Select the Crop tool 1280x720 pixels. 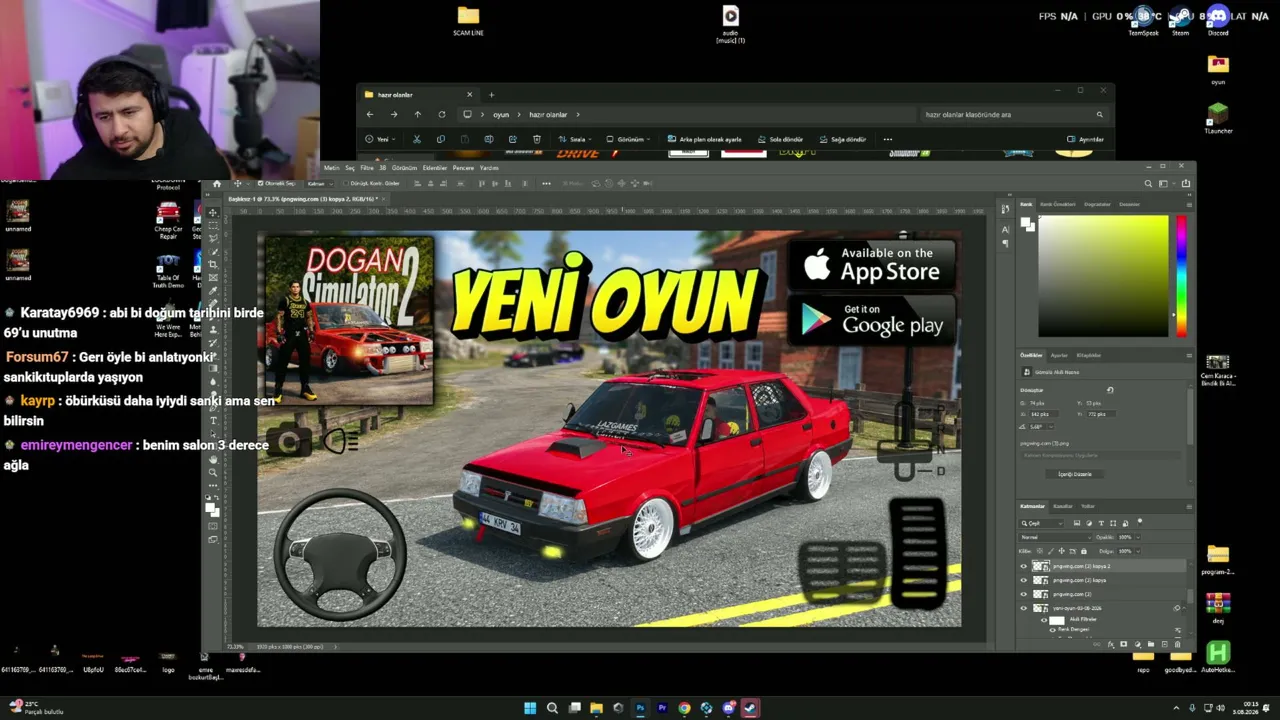[213, 265]
